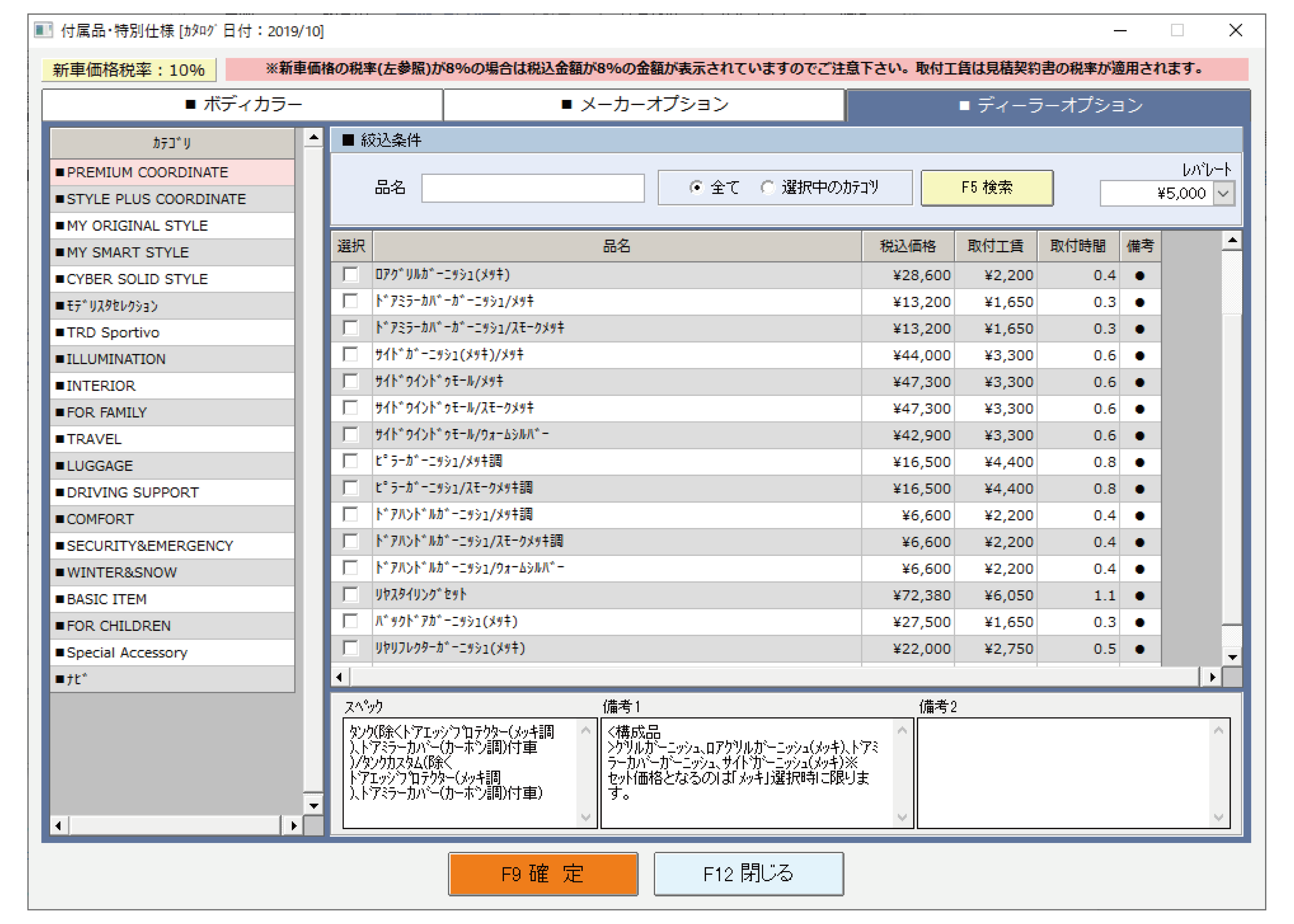
Task: Click the window icon in the title bar
Action: (x=43, y=29)
